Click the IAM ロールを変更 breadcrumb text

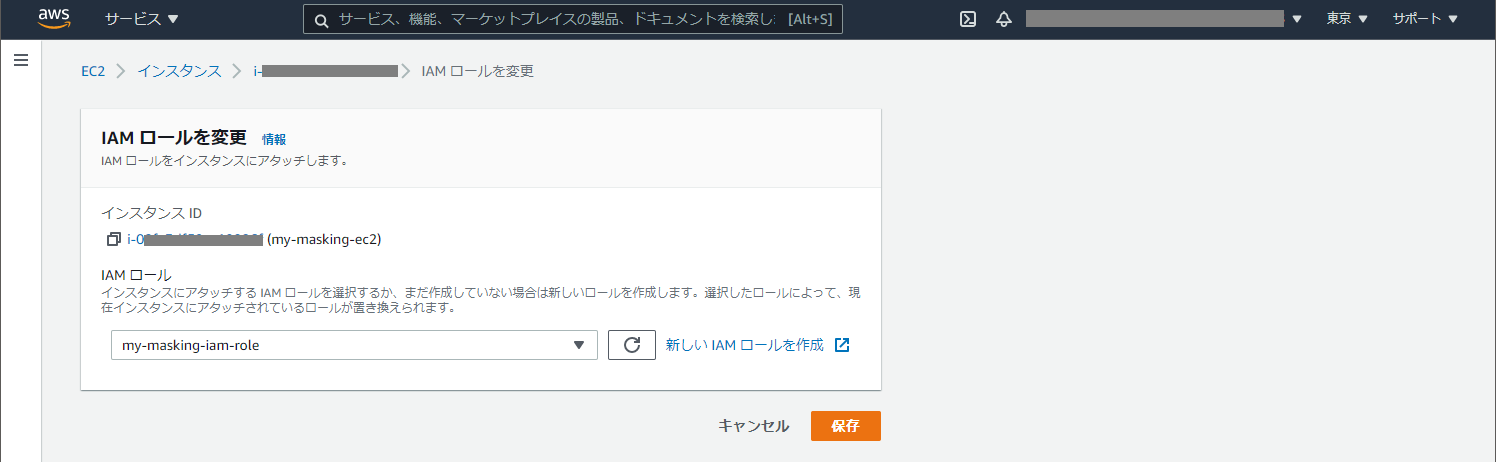click(477, 71)
